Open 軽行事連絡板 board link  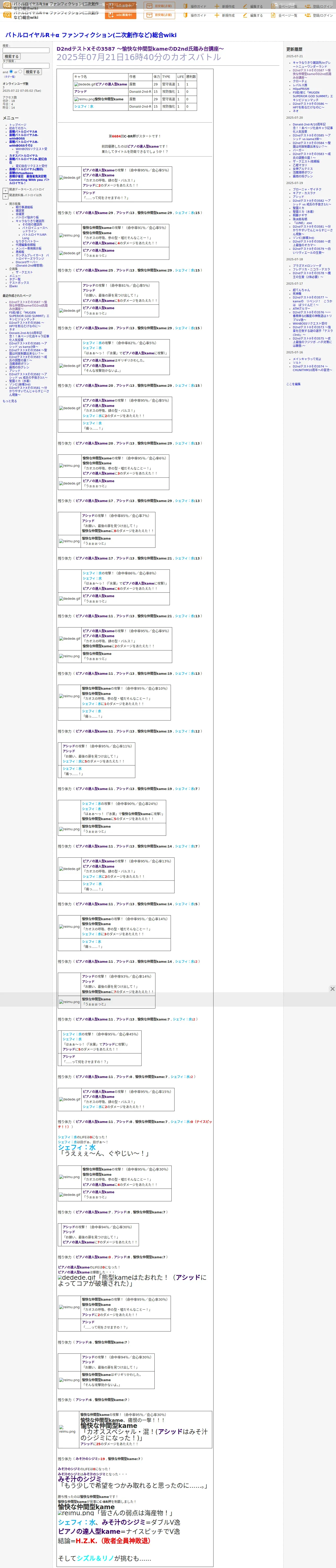24,207
